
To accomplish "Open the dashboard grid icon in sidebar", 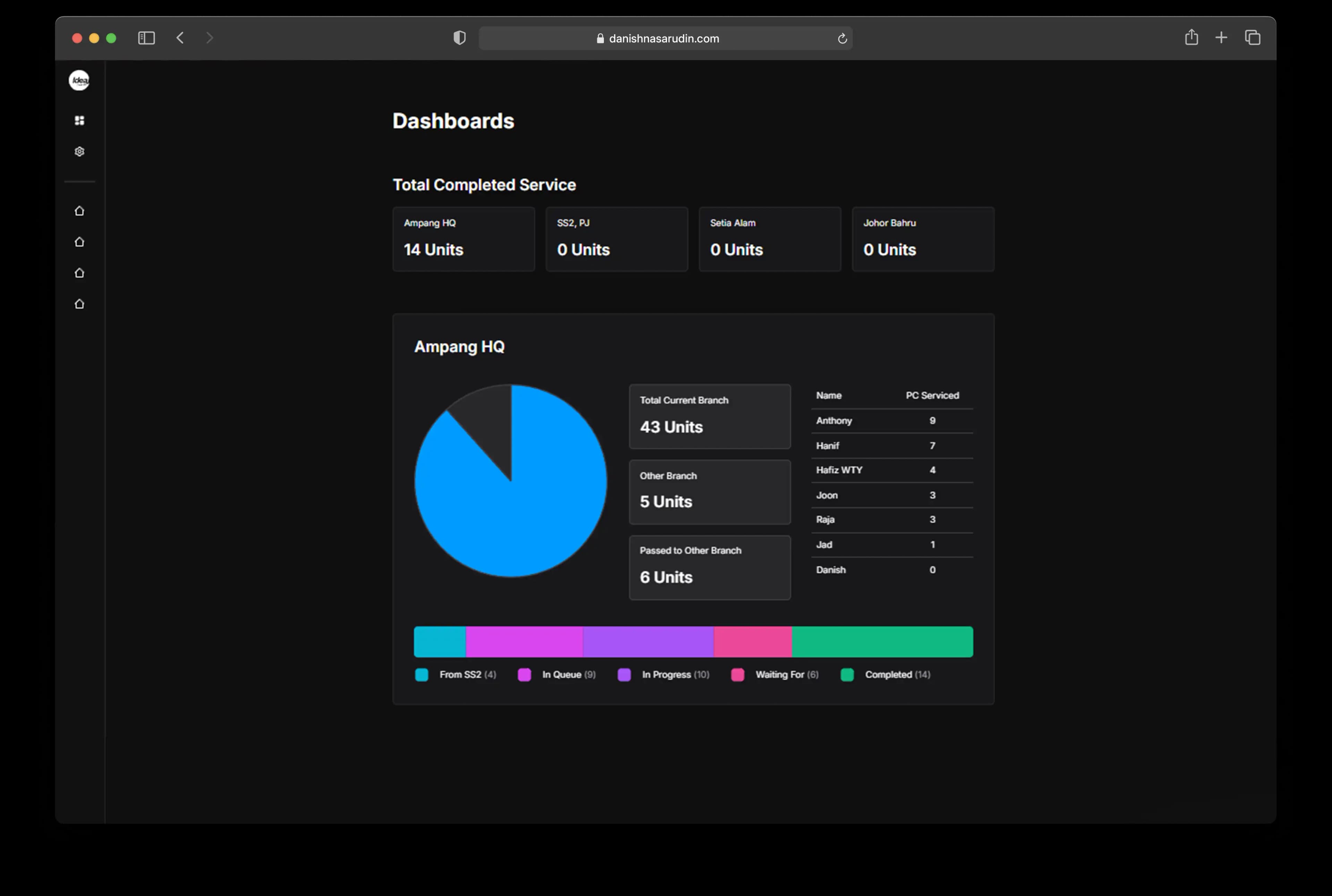I will click(x=79, y=121).
